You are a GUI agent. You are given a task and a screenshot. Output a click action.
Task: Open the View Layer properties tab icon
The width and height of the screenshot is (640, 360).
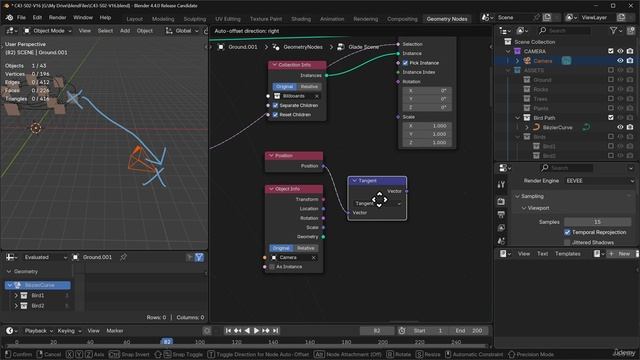[x=502, y=228]
